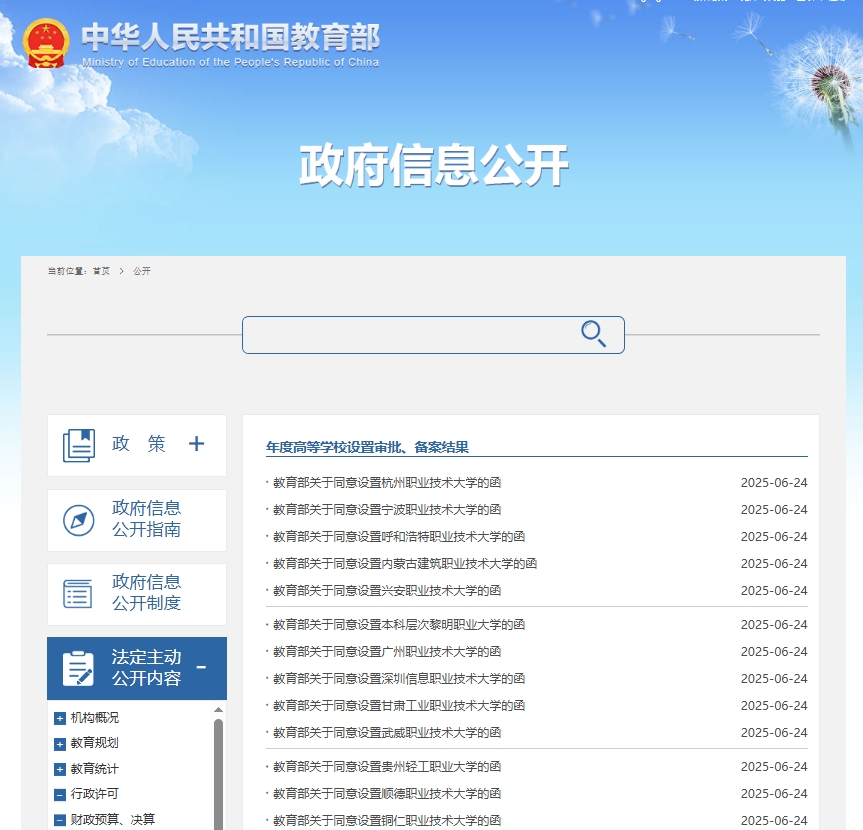The height and width of the screenshot is (830, 863).
Task: Click the magnifier icon to search
Action: [594, 334]
